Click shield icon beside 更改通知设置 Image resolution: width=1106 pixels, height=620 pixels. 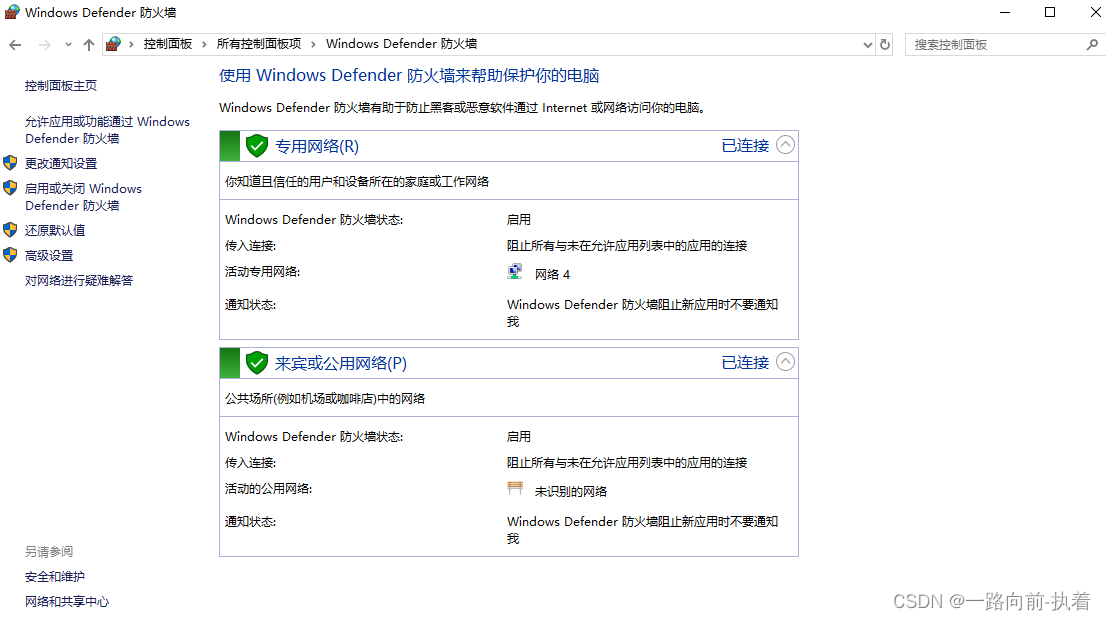click(10, 163)
